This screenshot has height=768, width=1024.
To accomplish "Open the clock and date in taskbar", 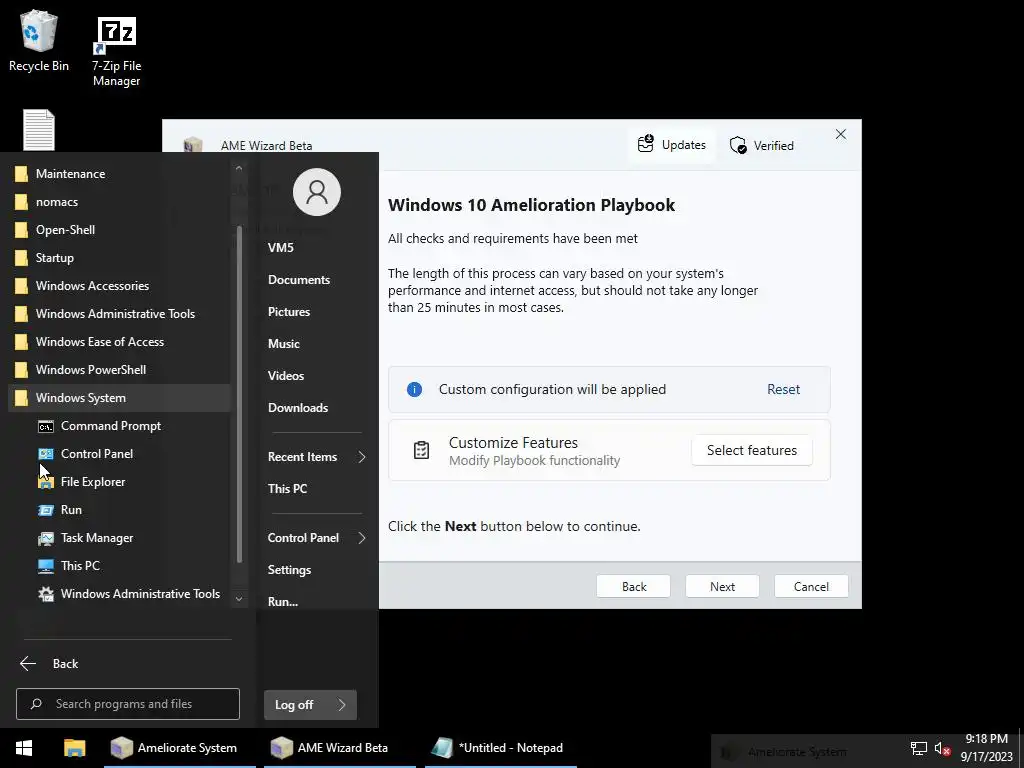I will click(x=986, y=748).
